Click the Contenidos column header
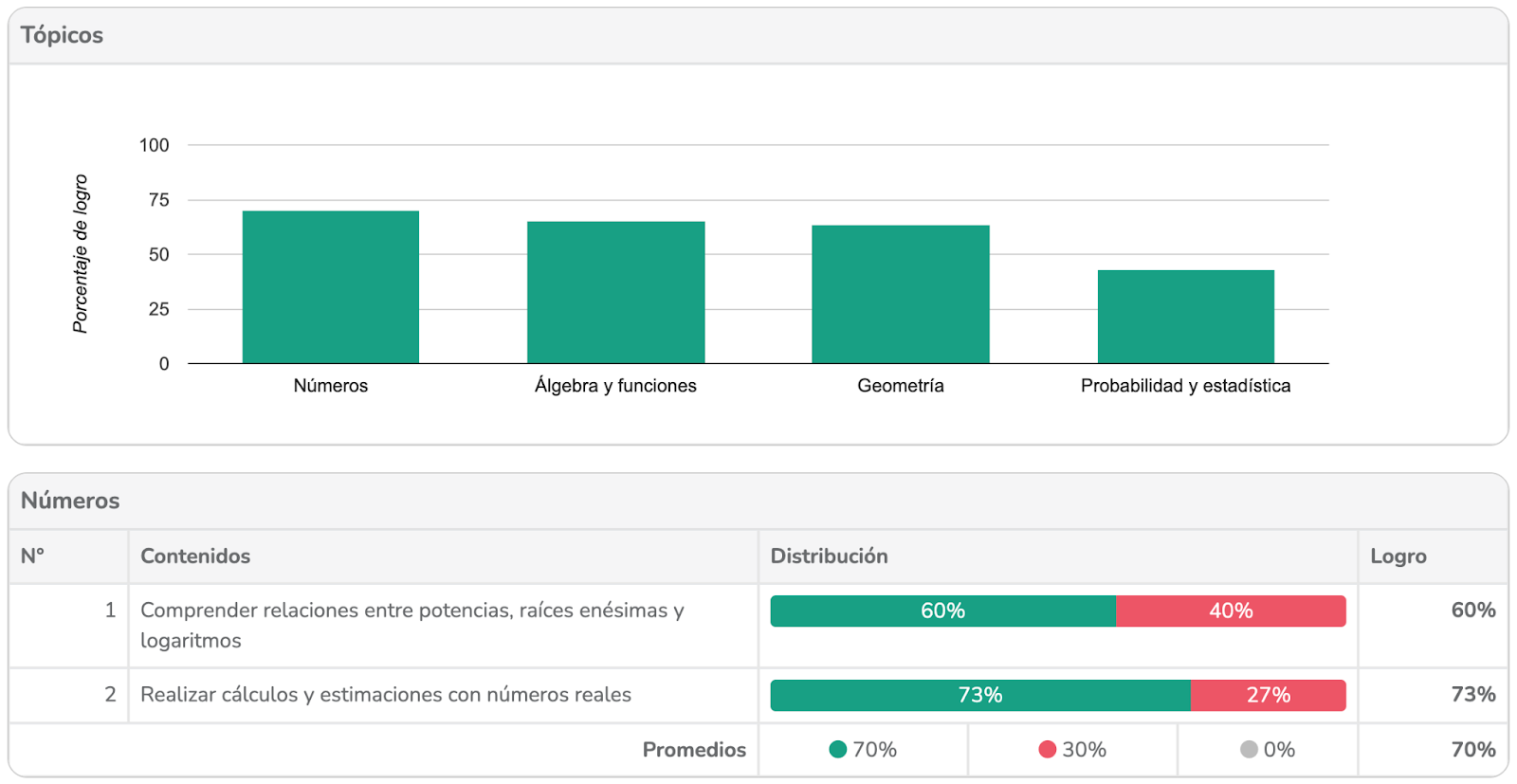 (x=195, y=556)
